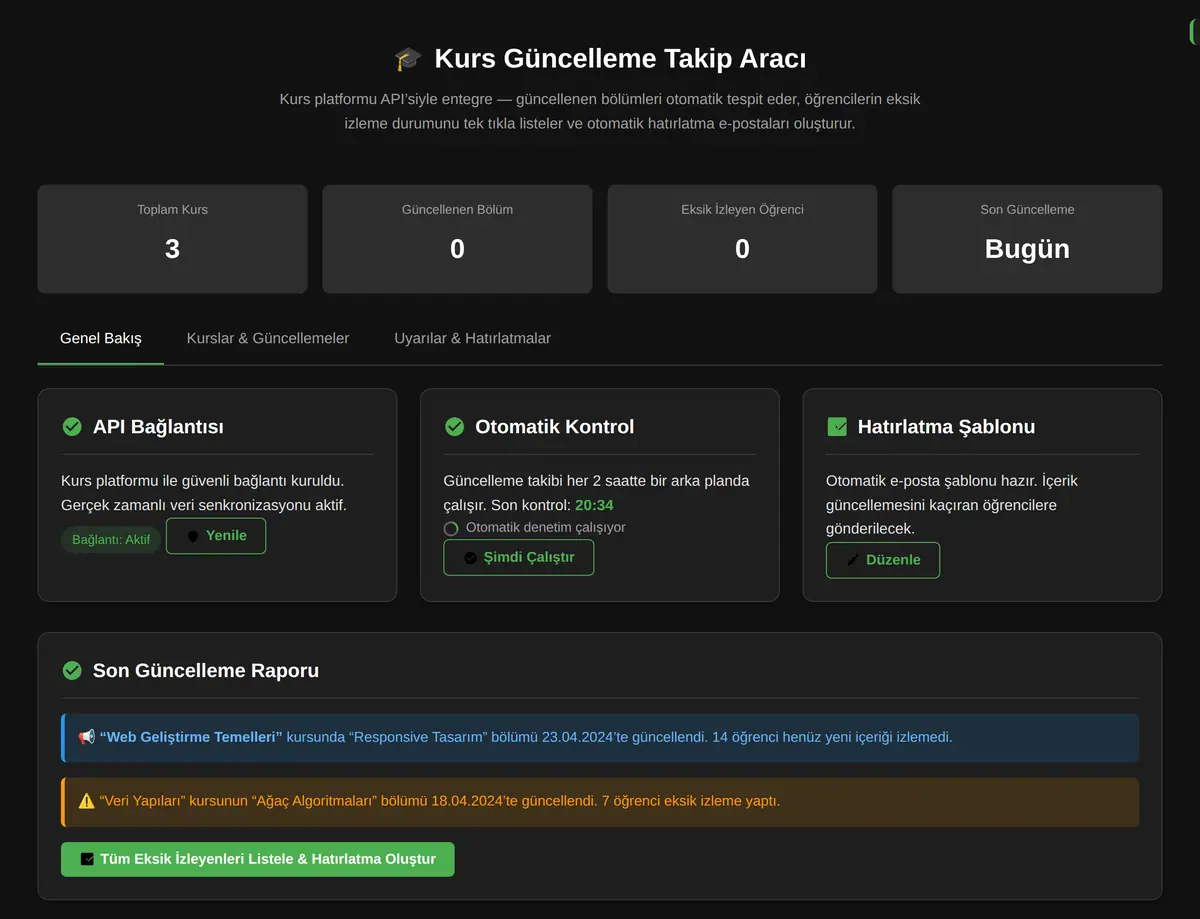Click the spinner icon next to Otomatik denetim çalışıyor
1200x919 pixels.
point(451,528)
